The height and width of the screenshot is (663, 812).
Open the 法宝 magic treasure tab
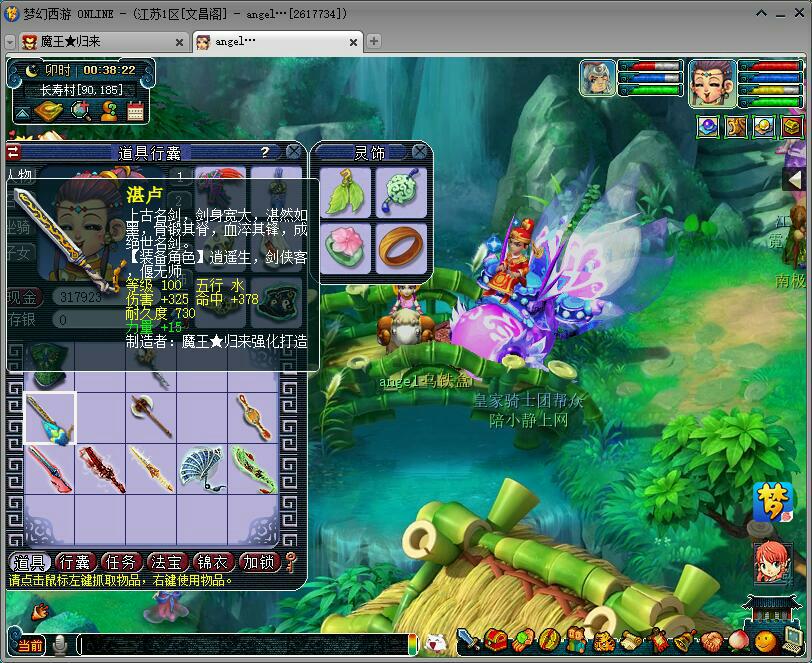[166, 563]
